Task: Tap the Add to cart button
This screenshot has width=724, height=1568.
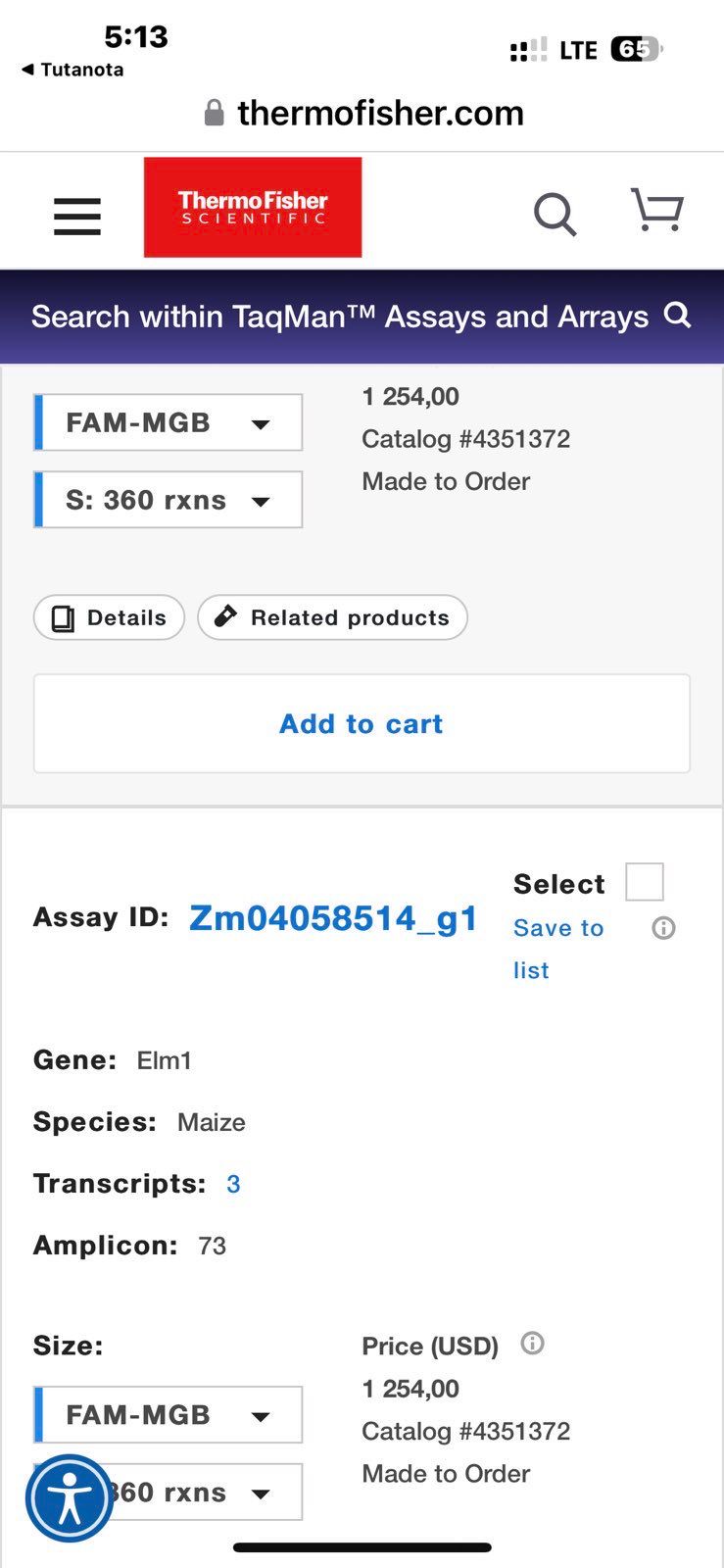Action: click(362, 723)
